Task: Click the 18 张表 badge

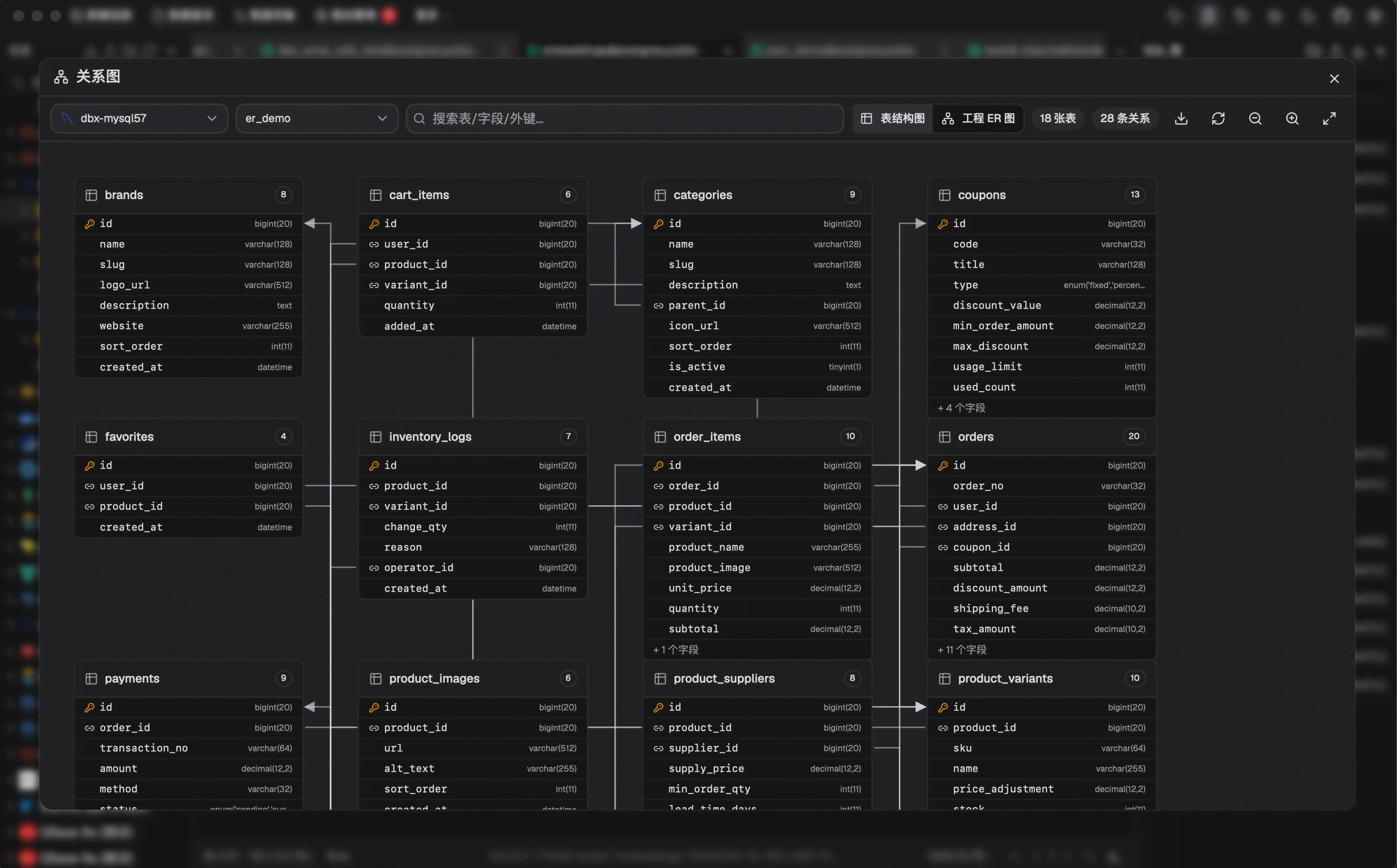Action: tap(1058, 118)
